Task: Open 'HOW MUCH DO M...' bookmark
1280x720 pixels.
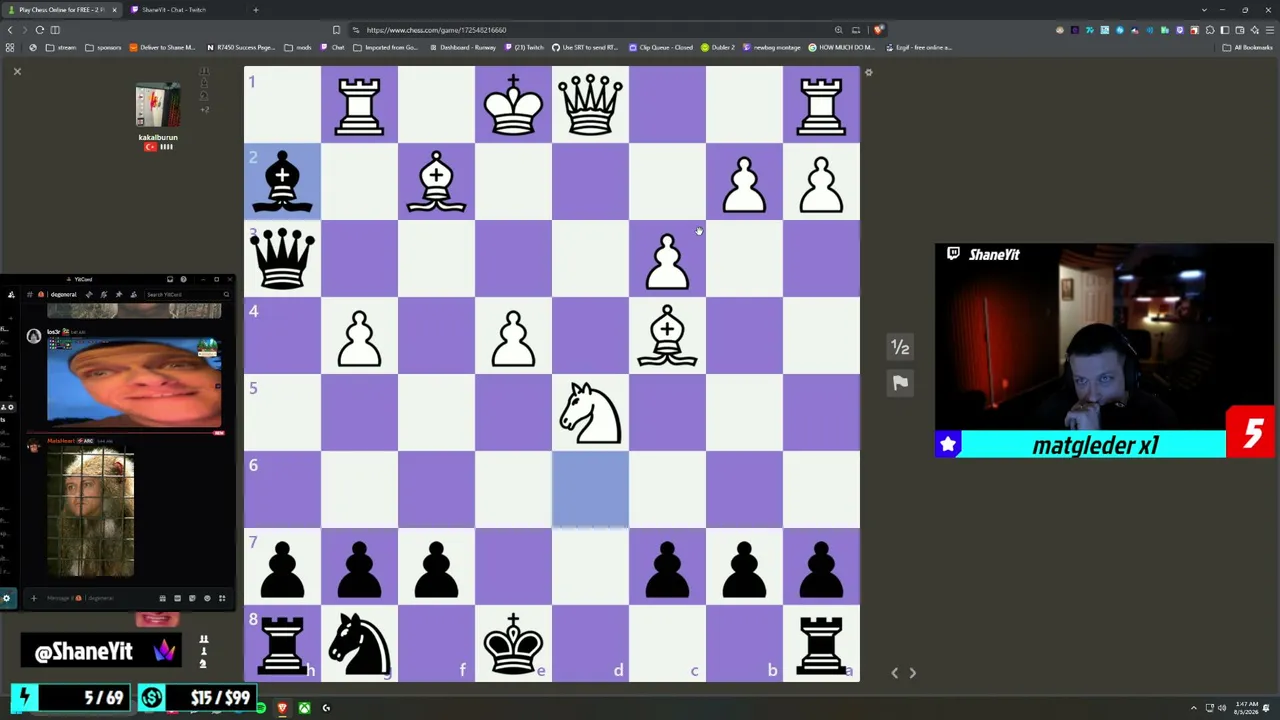Action: [842, 47]
